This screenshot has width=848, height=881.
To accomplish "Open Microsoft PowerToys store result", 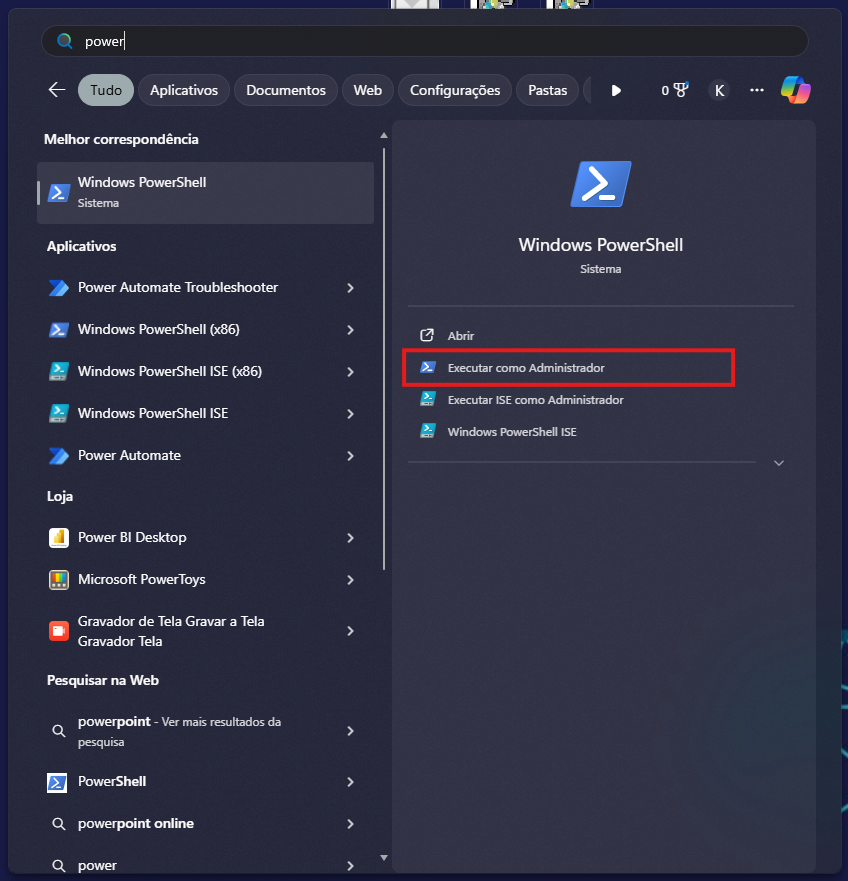I will click(x=141, y=579).
